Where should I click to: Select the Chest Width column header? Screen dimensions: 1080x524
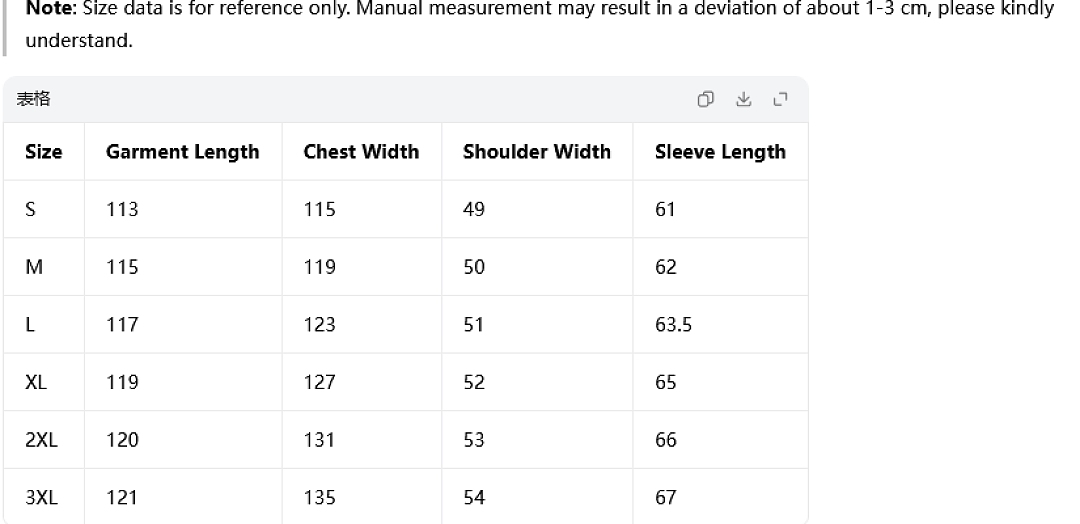(x=361, y=151)
